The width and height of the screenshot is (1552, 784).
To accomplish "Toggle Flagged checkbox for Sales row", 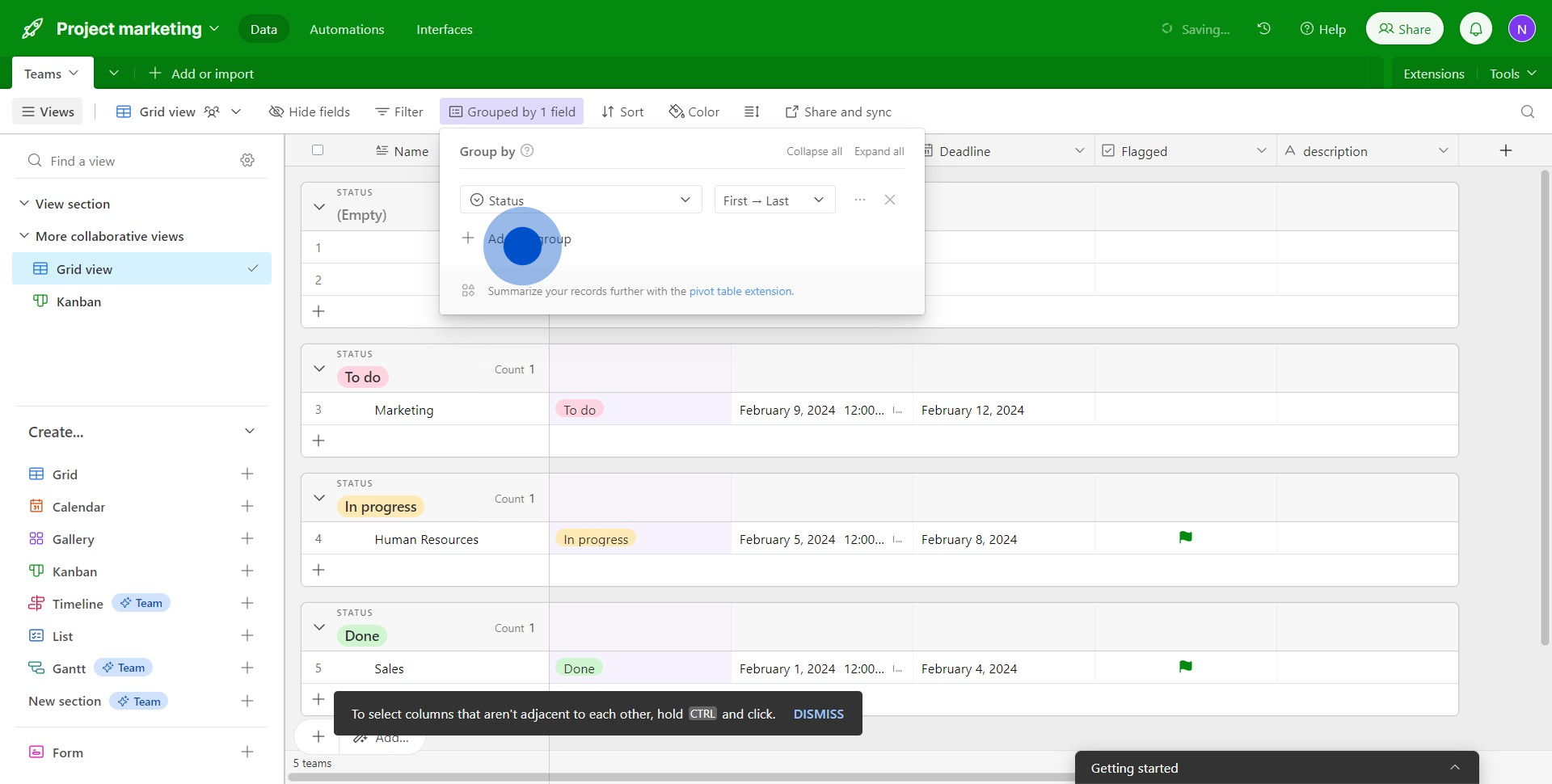I will [x=1186, y=667].
